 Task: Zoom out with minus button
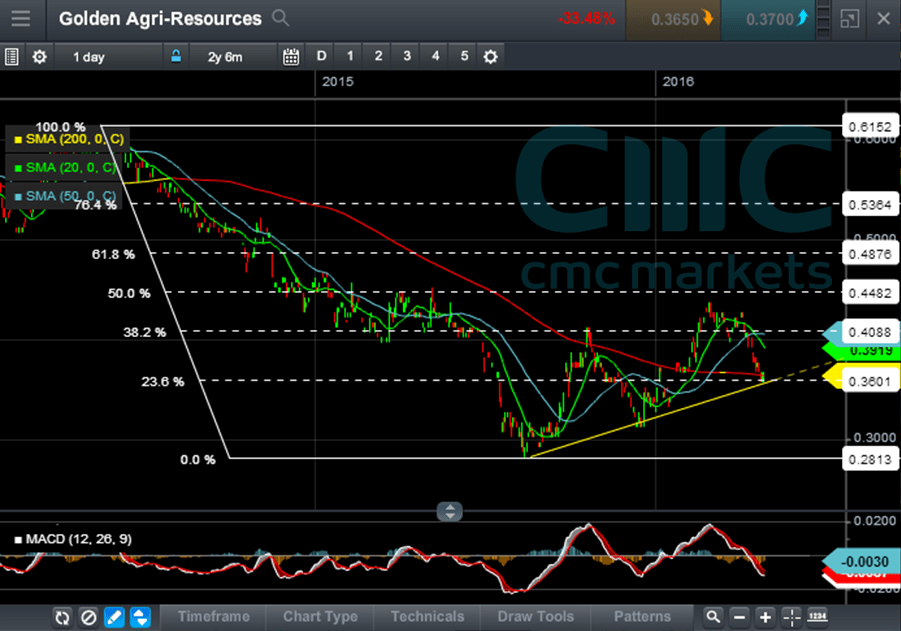pos(740,617)
